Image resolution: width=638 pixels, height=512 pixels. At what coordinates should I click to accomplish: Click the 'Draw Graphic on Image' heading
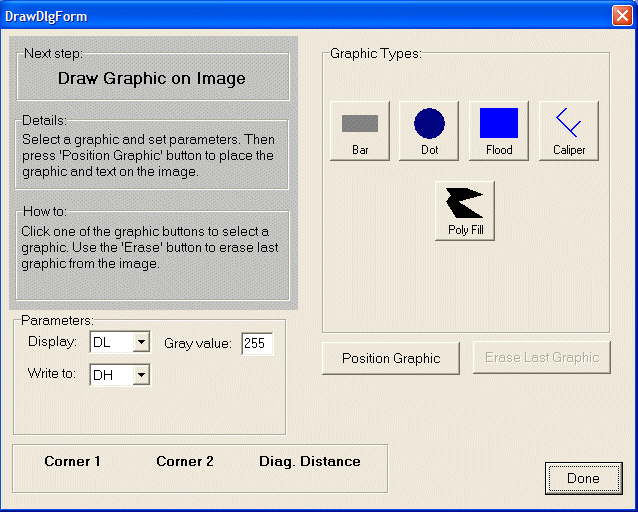151,78
